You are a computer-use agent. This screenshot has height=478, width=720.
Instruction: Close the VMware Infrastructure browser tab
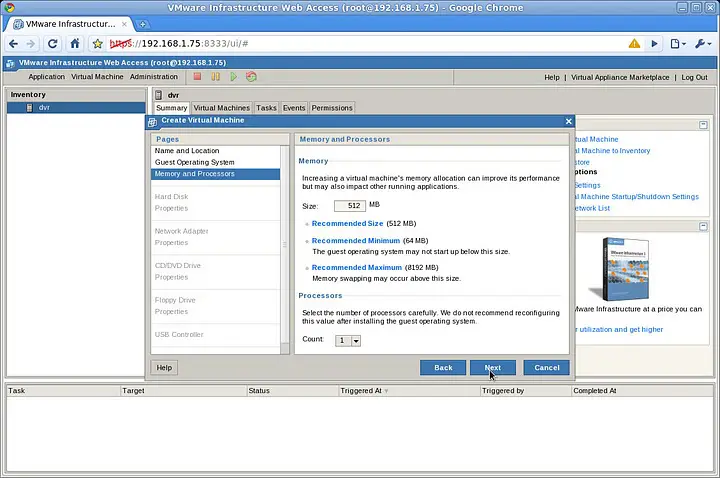124,24
